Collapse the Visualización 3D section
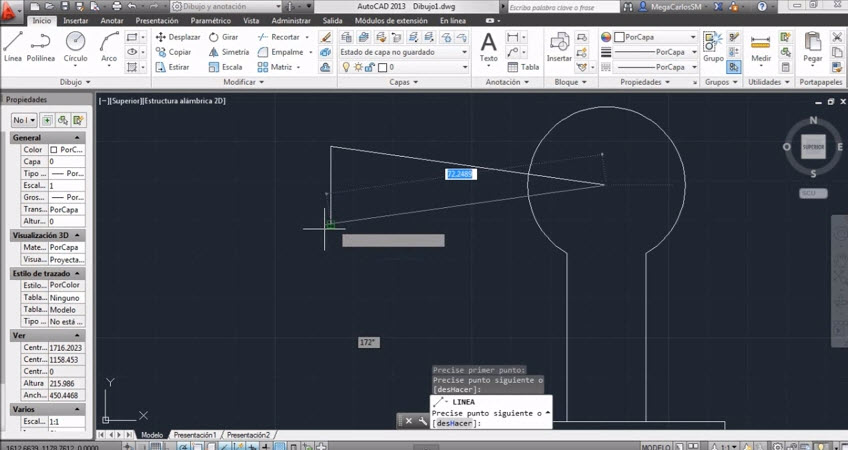 coord(77,235)
